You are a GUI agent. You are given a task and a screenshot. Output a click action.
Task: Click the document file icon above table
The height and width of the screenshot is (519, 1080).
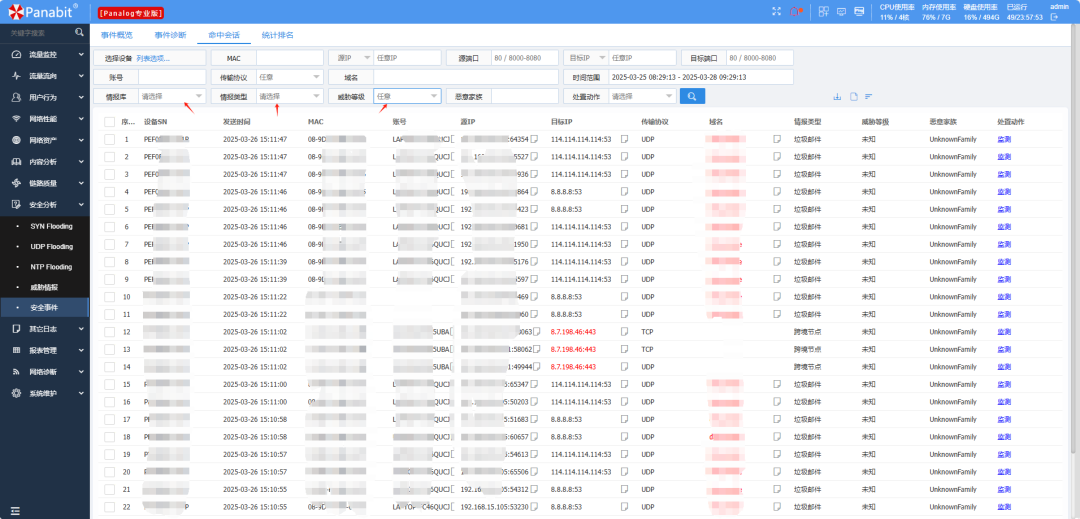click(853, 96)
